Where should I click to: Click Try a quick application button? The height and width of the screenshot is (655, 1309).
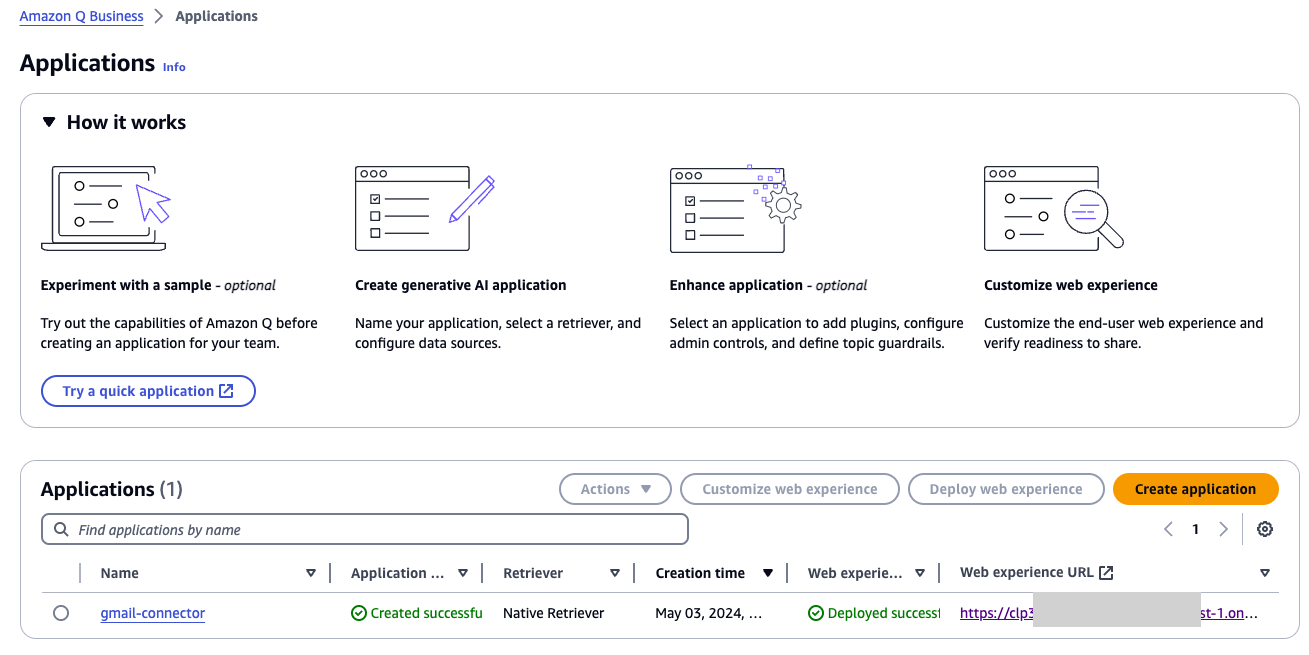(148, 391)
